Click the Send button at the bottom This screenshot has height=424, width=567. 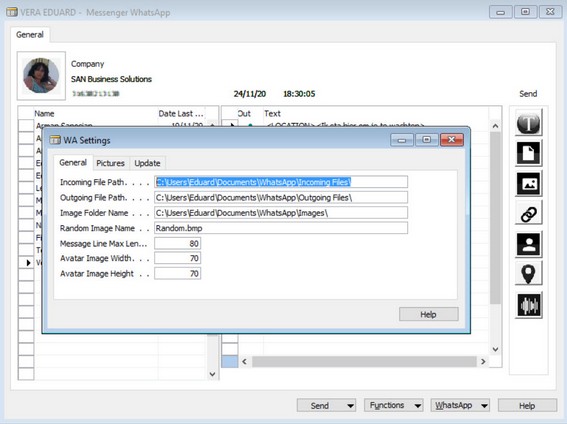point(320,406)
